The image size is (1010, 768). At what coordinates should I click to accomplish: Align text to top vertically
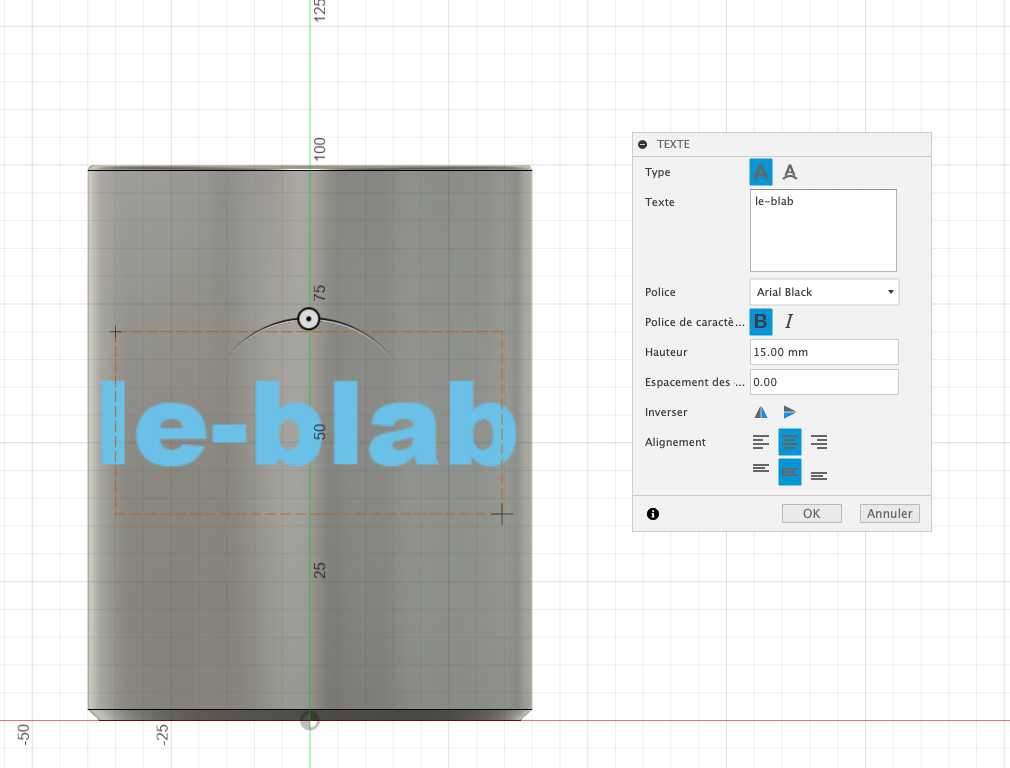pos(761,468)
